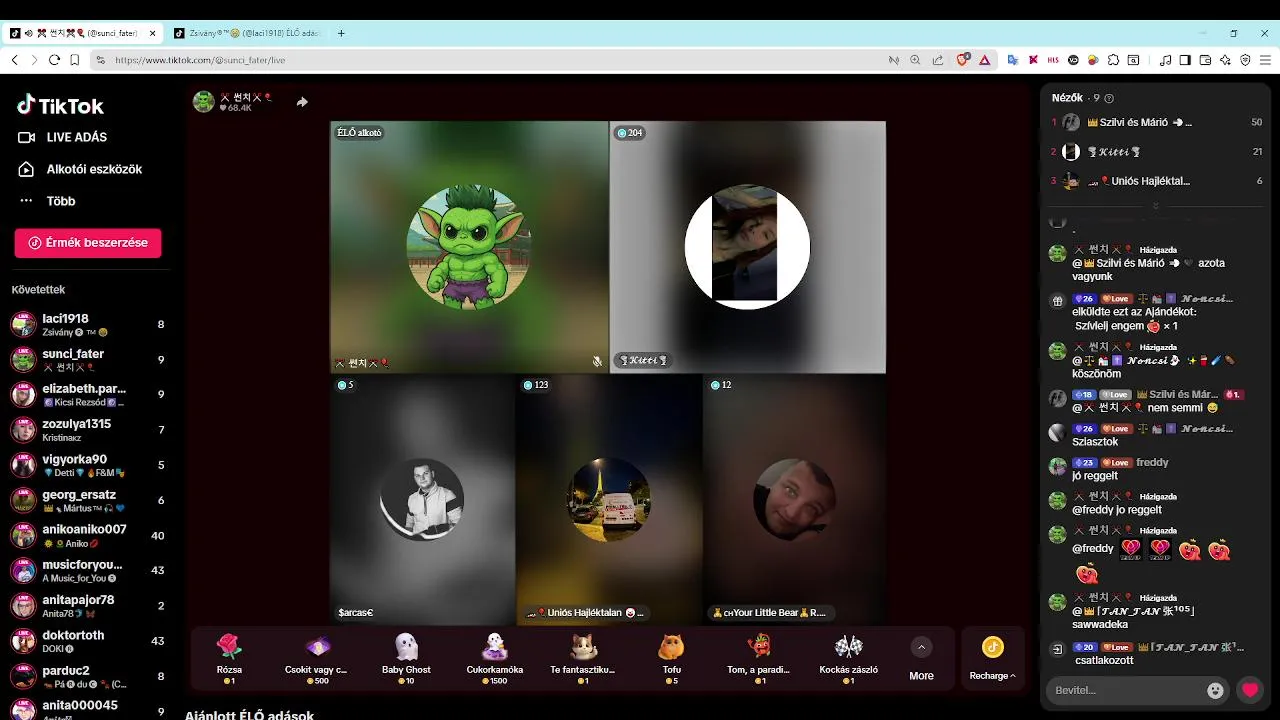Switch to the Zsivány laci1918 browser tab

[247, 33]
